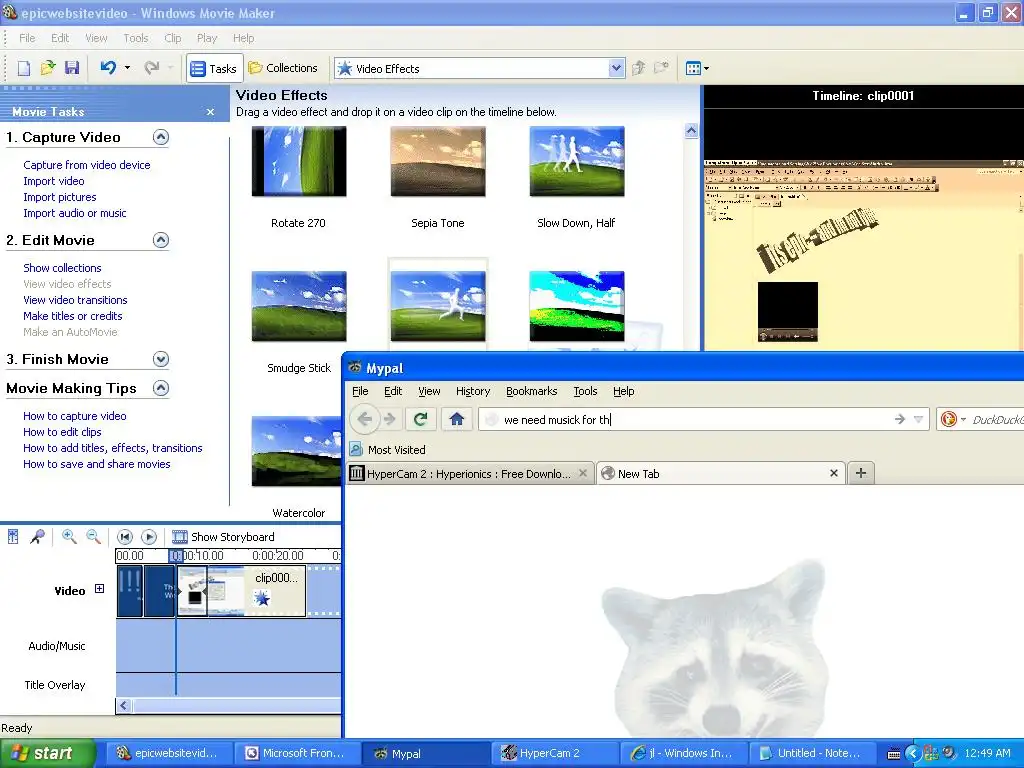Open the Mypal address history dropdown arrow

point(918,419)
